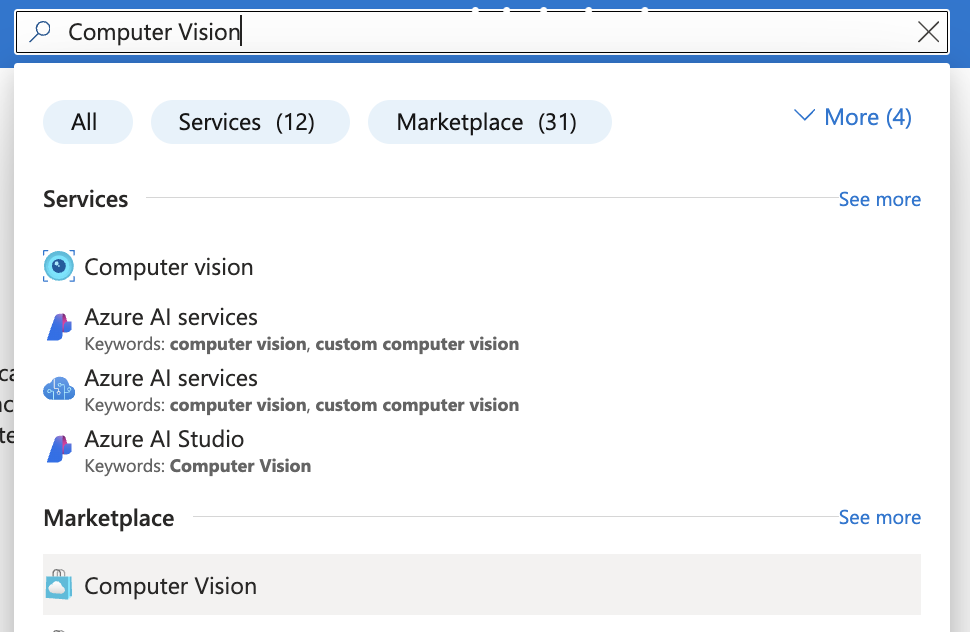Click the Marketplace section heading
Image resolution: width=970 pixels, height=632 pixels.
pyautogui.click(x=109, y=518)
